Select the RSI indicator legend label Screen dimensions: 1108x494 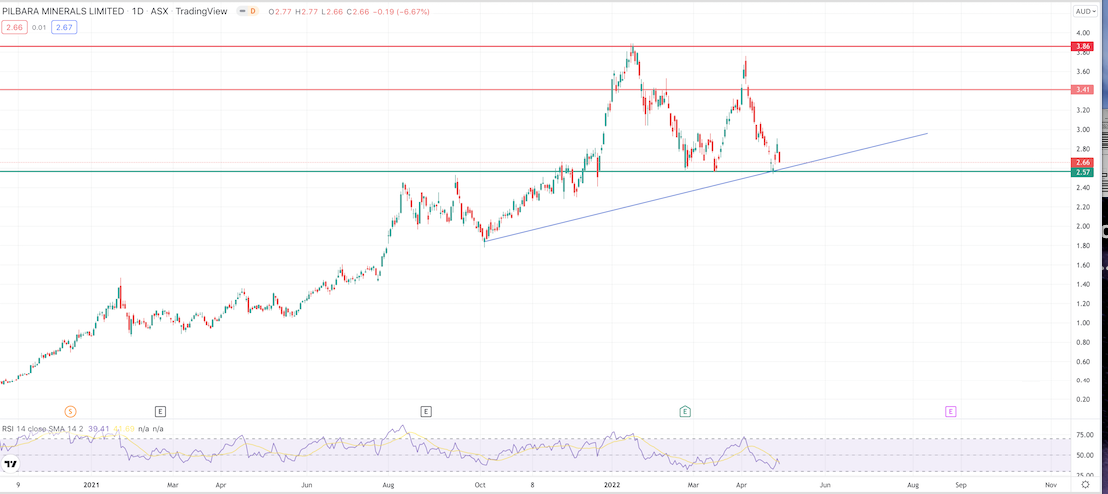pyautogui.click(x=42, y=428)
